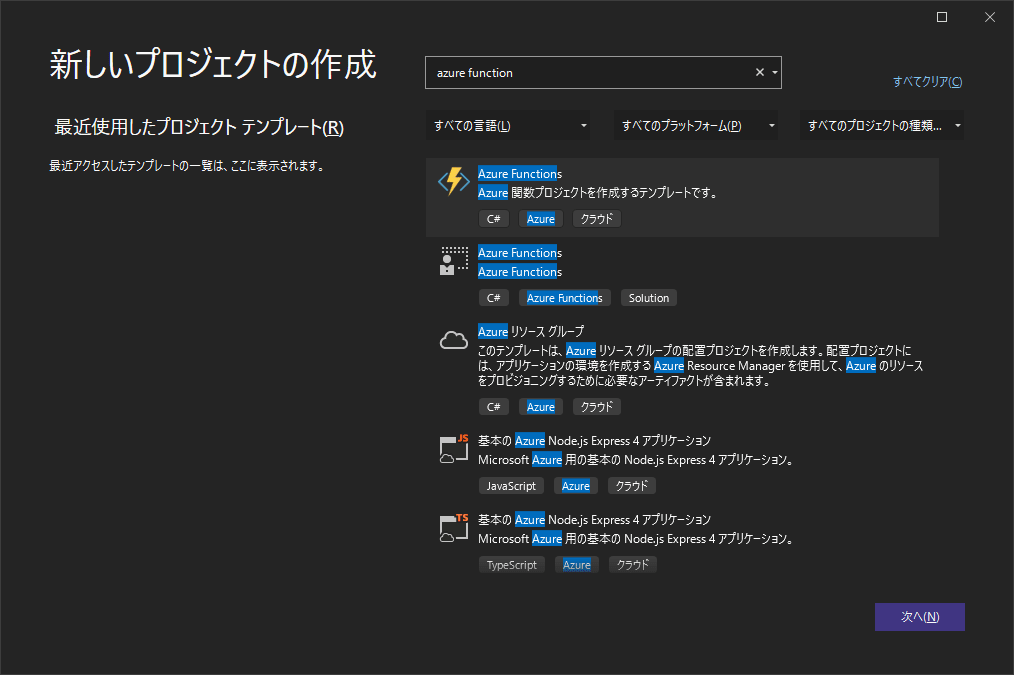Open the すべての言語 language filter dropdown
This screenshot has height=675, width=1014.
508,125
